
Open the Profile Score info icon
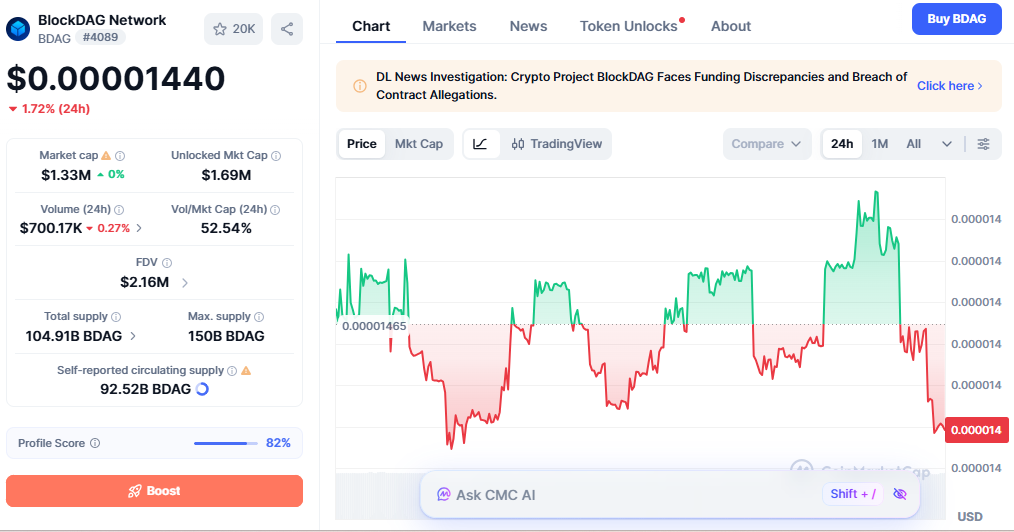95,443
